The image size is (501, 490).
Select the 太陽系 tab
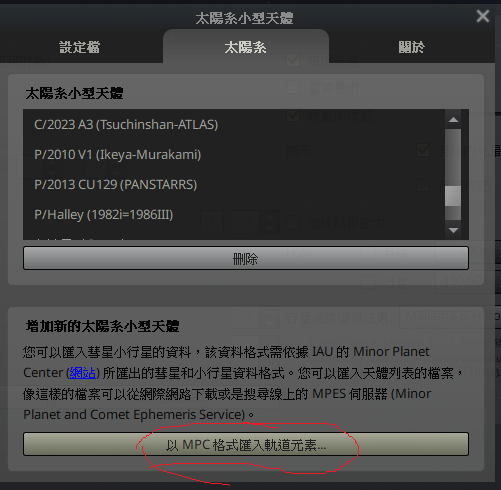point(246,47)
